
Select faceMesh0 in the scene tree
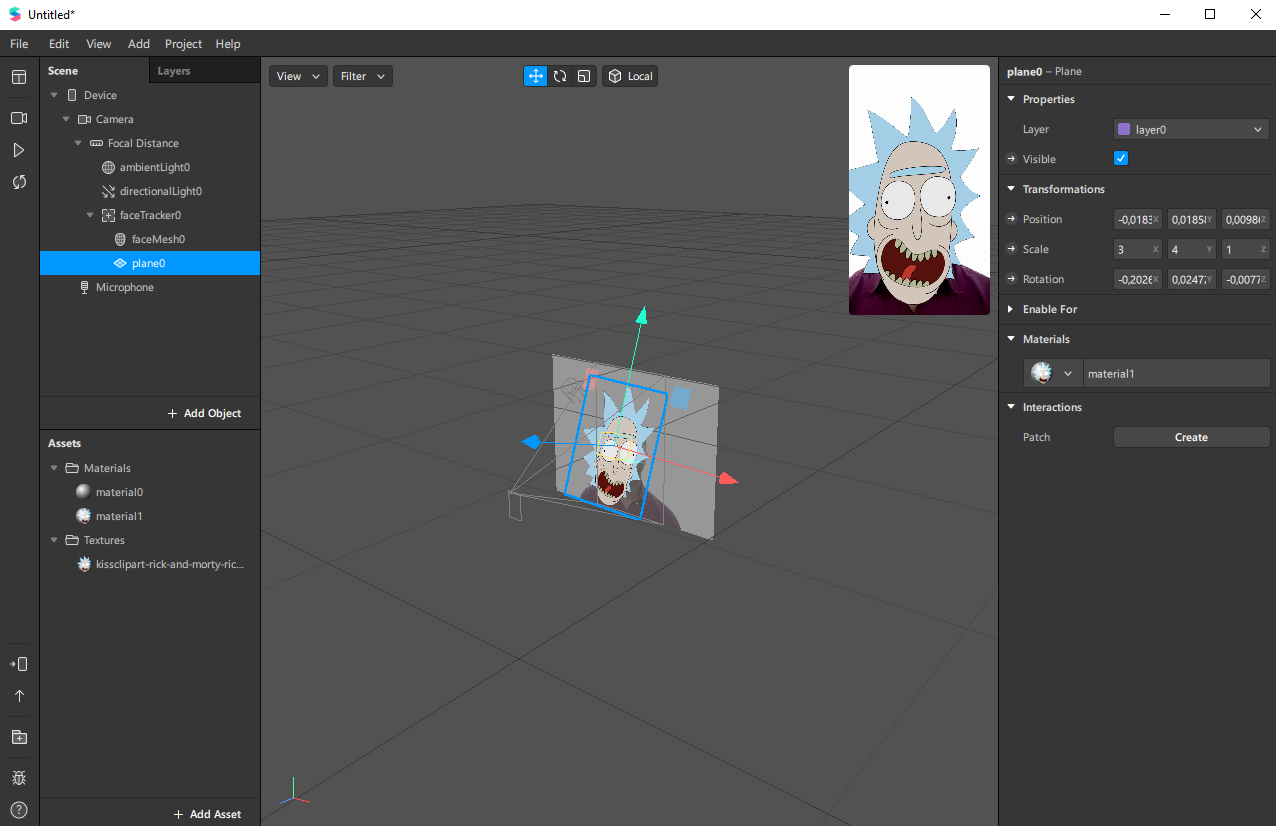pyautogui.click(x=150, y=239)
